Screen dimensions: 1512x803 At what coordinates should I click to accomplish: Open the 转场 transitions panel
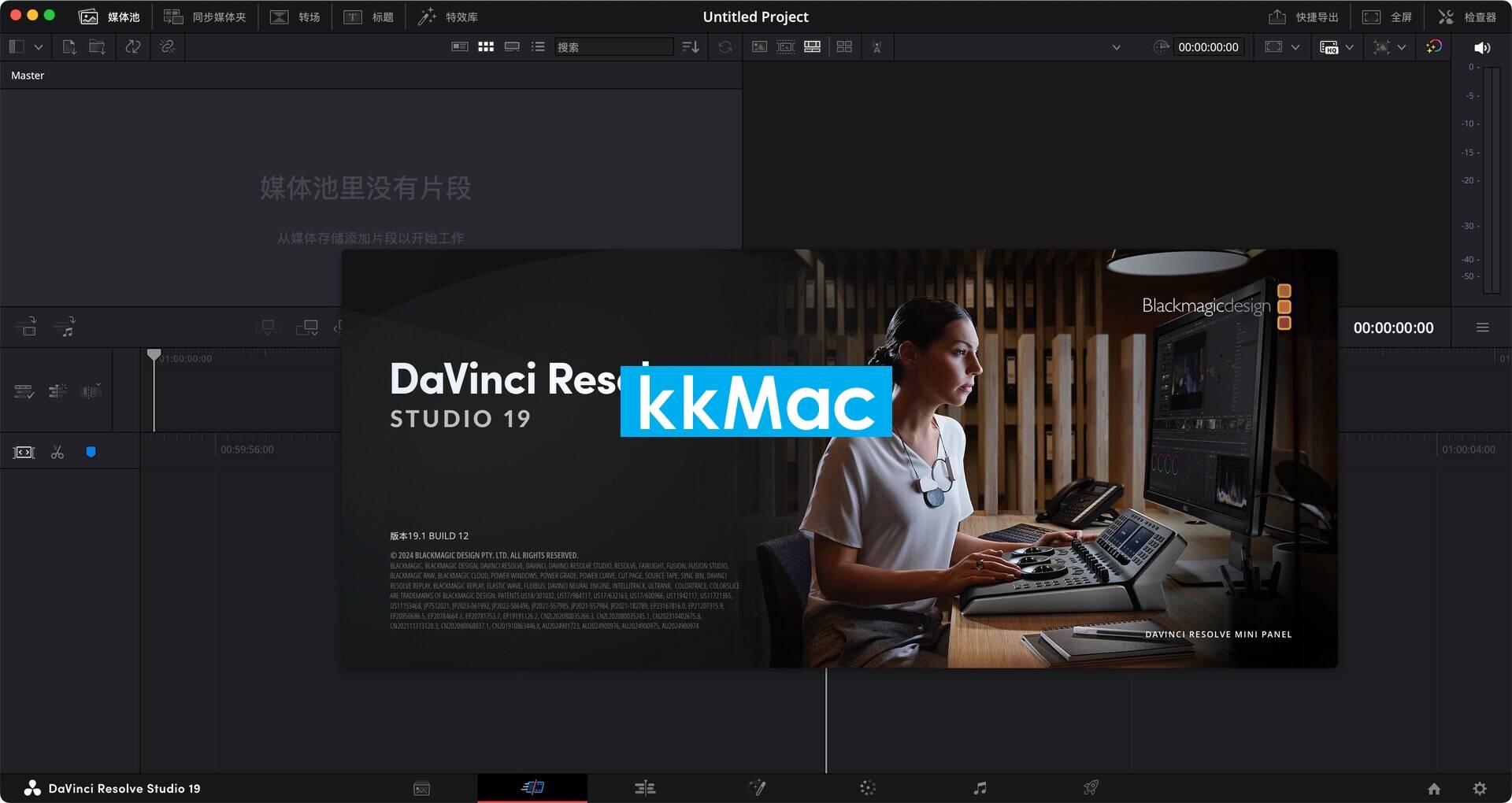click(x=295, y=17)
